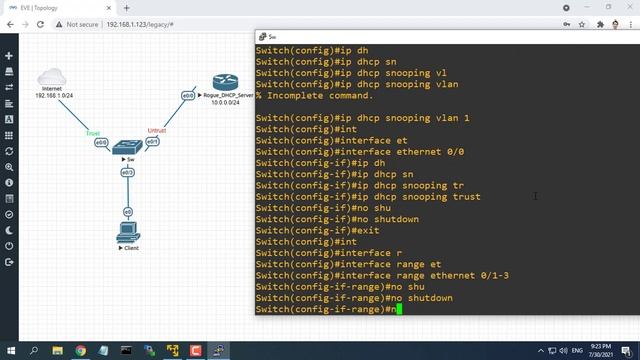
Task: Click the volume speaker tray icon
Action: click(564, 351)
